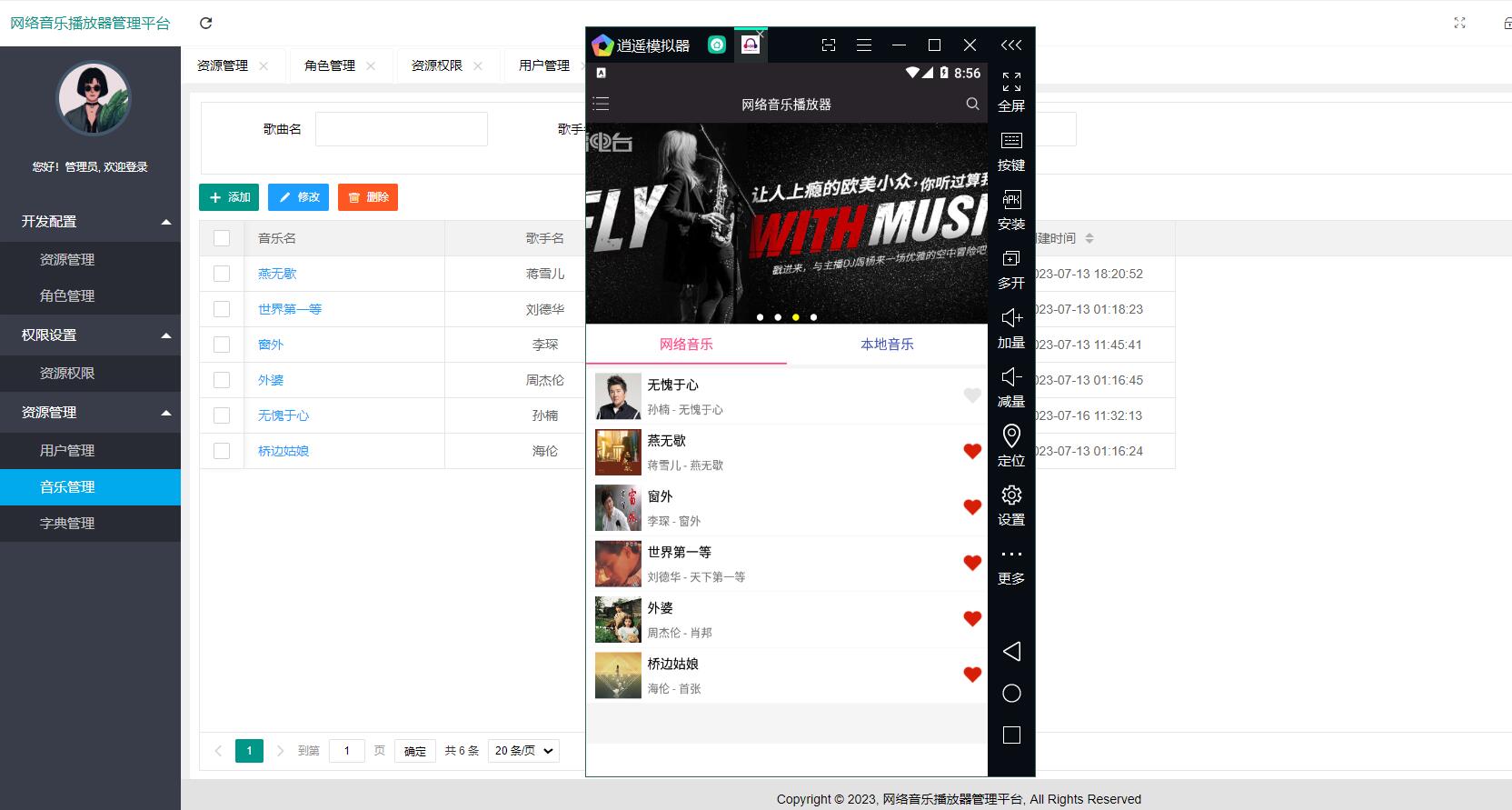Open the emulator 按键 keyboard mapping
This screenshot has width=1512, height=810.
(1011, 141)
